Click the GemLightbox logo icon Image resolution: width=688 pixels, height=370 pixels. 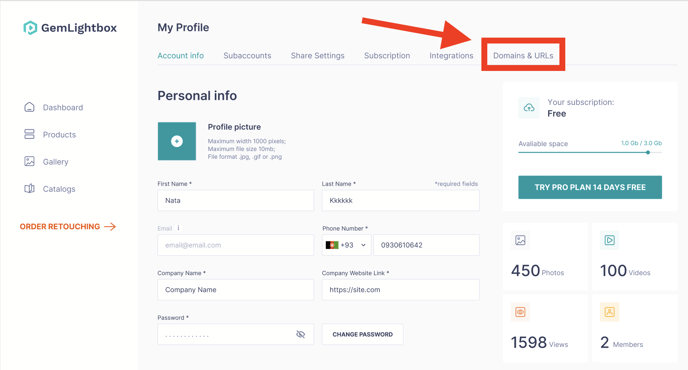click(x=30, y=28)
